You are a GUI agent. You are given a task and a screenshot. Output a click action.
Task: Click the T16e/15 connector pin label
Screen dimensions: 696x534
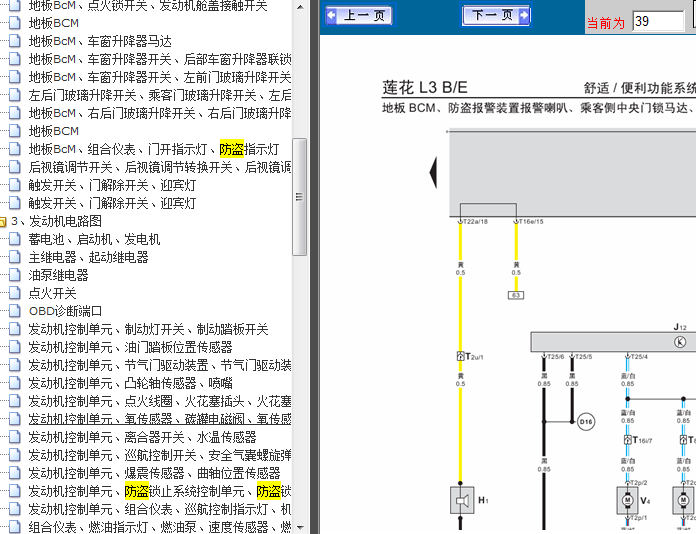[531, 222]
